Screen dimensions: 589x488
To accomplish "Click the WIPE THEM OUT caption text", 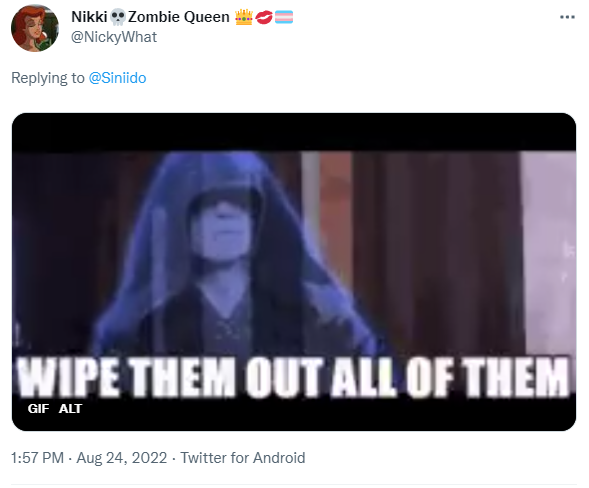I will pyautogui.click(x=294, y=377).
